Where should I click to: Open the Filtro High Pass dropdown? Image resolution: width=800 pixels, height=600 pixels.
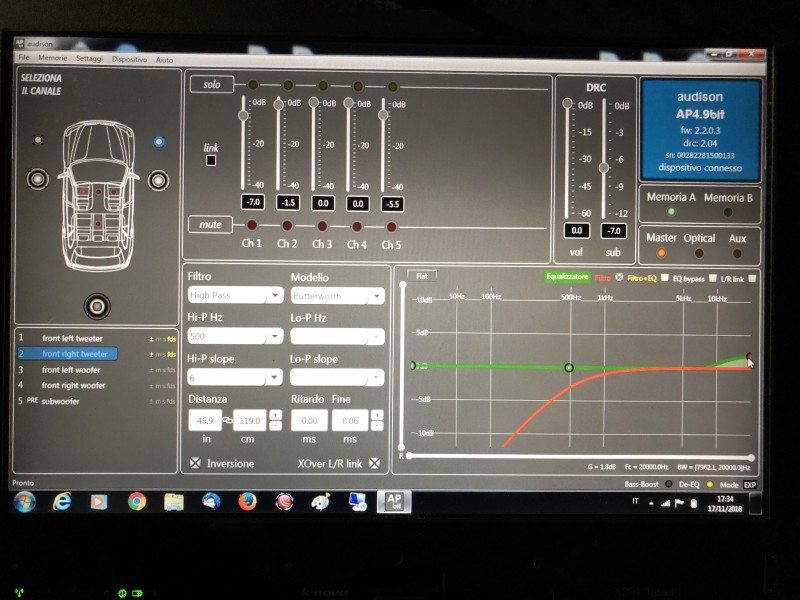pyautogui.click(x=236, y=295)
